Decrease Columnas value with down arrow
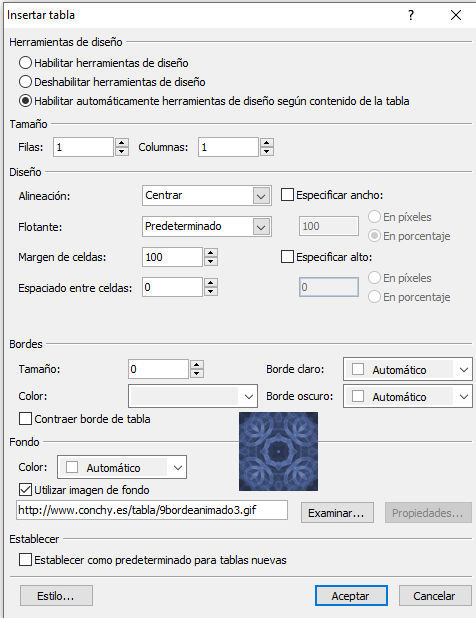The width and height of the screenshot is (476, 618). point(267,151)
